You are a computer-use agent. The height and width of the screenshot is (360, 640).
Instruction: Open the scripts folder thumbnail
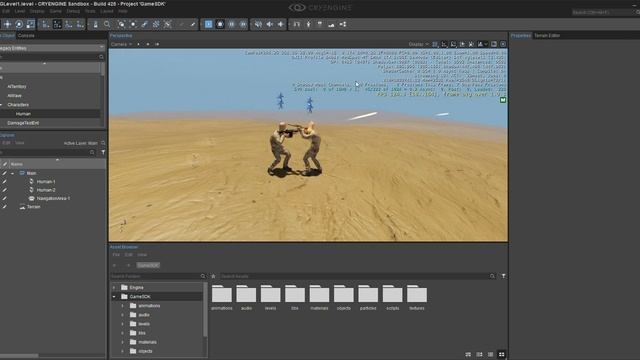coord(392,298)
